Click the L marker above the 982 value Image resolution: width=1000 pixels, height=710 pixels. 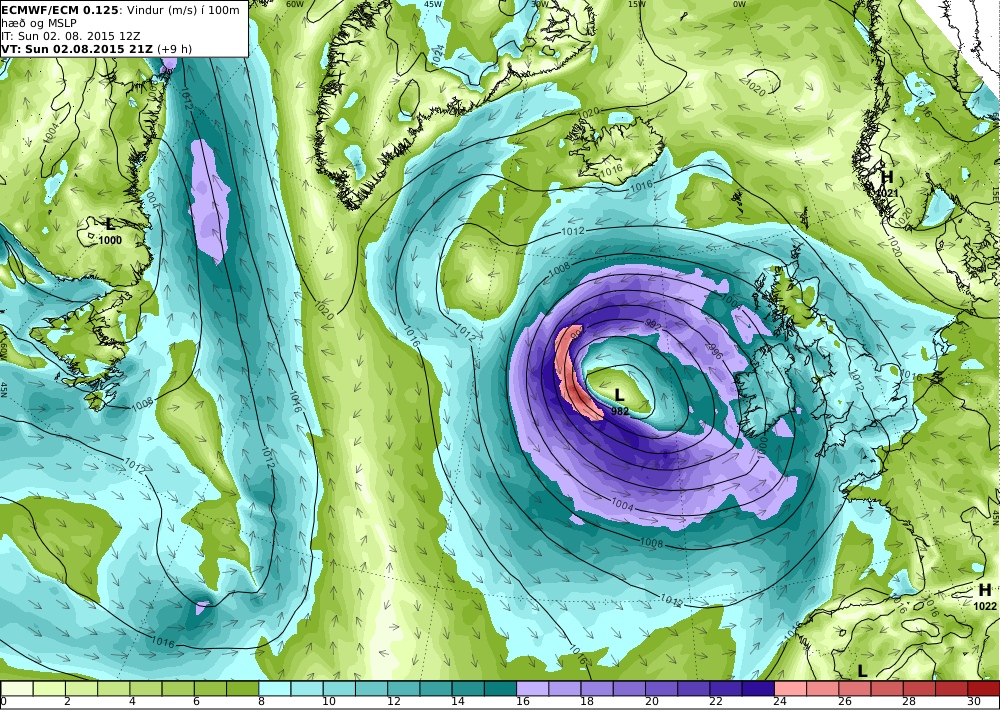[x=618, y=396]
